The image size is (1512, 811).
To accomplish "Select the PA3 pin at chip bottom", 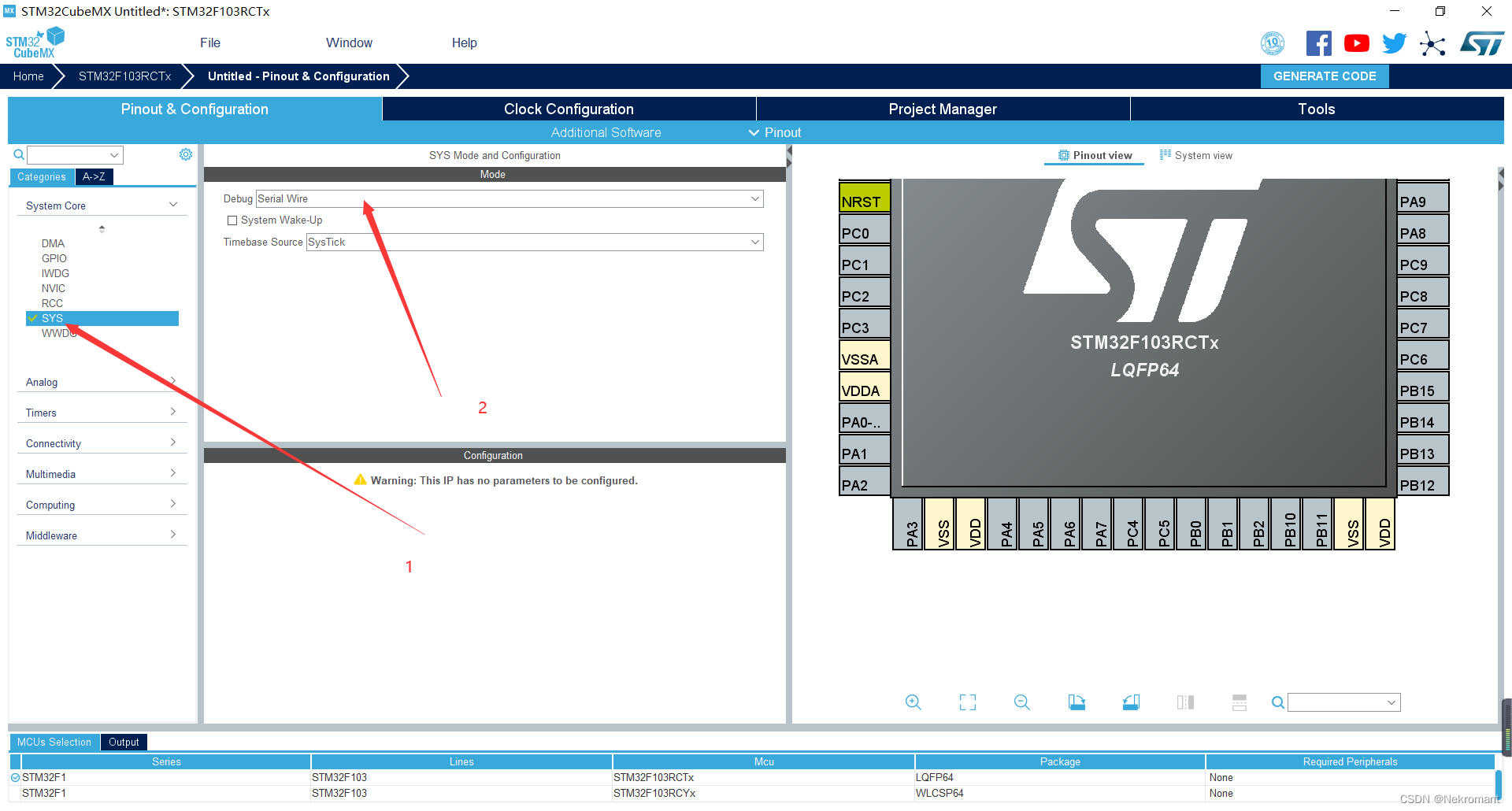I will (x=908, y=524).
